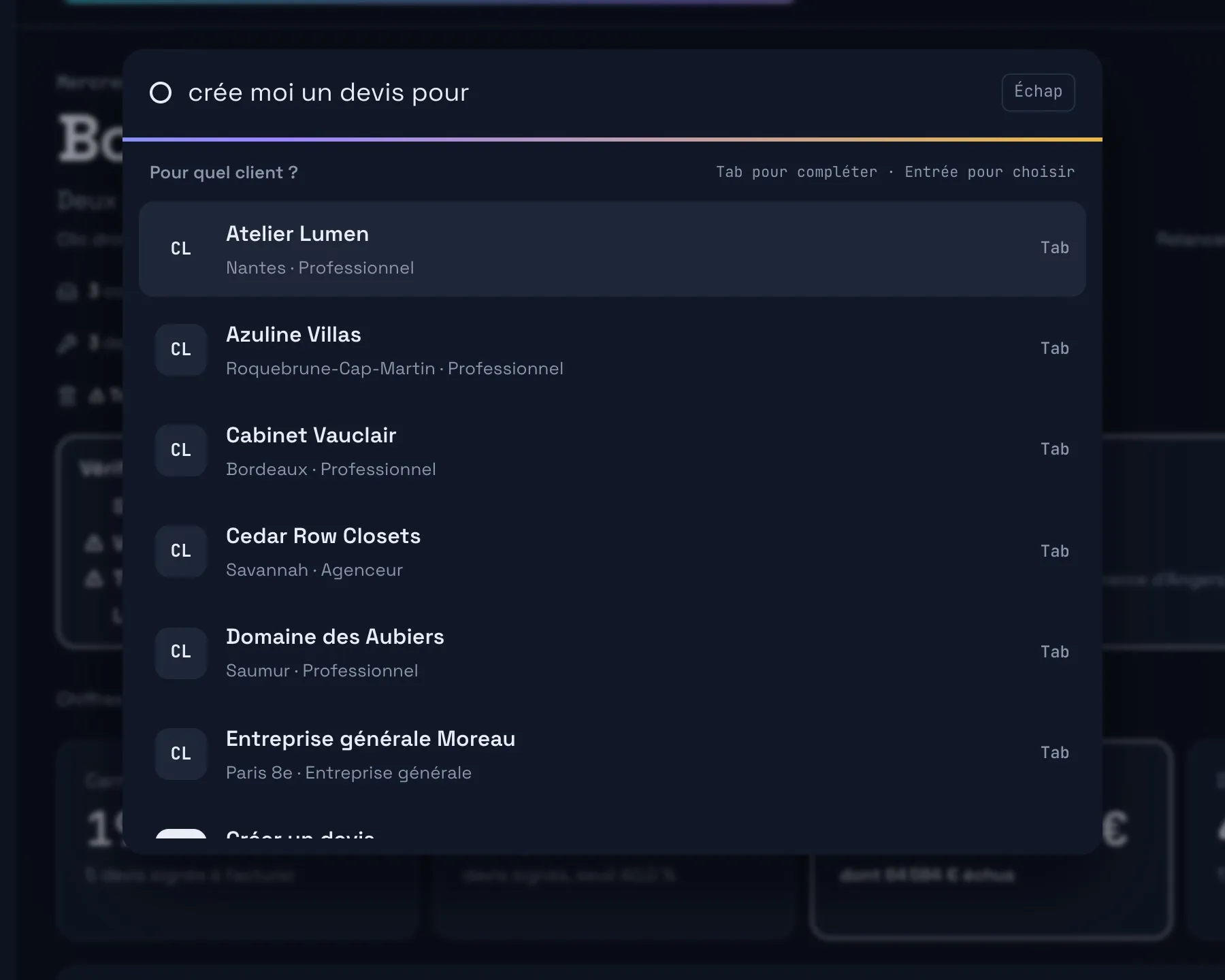Click the CL badge beside Atelier Lumen
The image size is (1225, 980).
(x=181, y=249)
